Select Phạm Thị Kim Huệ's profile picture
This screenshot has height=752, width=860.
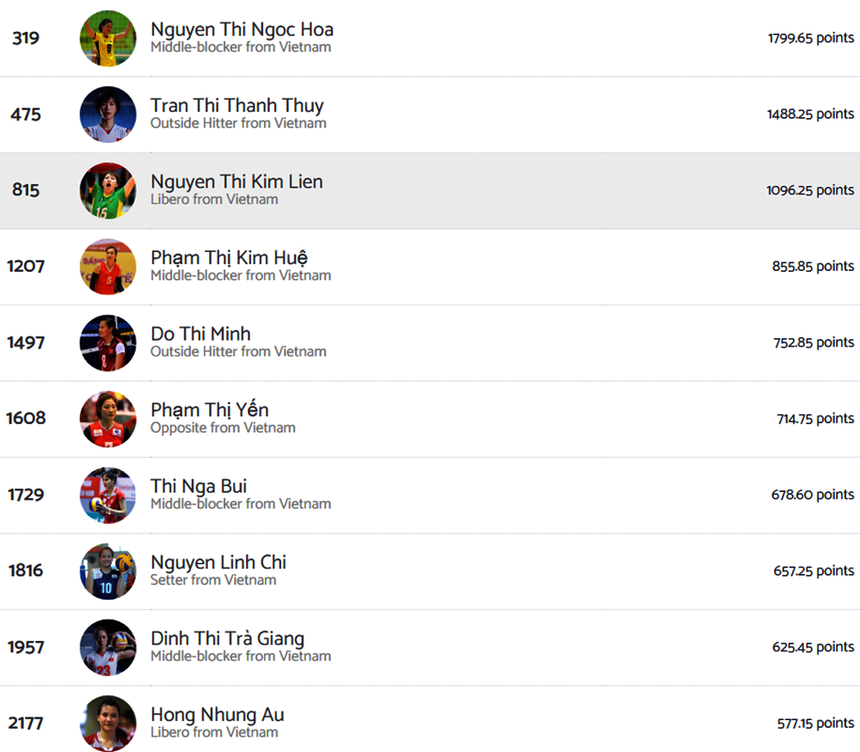click(x=108, y=267)
